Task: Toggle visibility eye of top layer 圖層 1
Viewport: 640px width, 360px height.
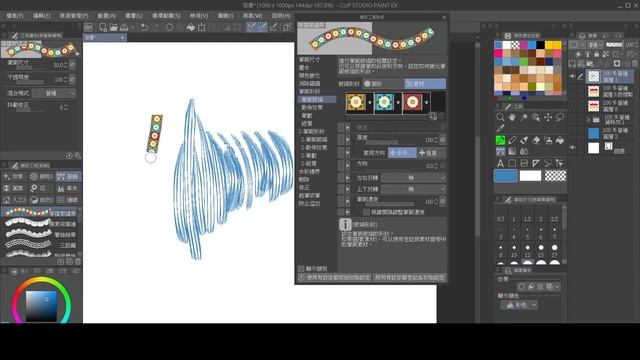Action: (x=572, y=76)
